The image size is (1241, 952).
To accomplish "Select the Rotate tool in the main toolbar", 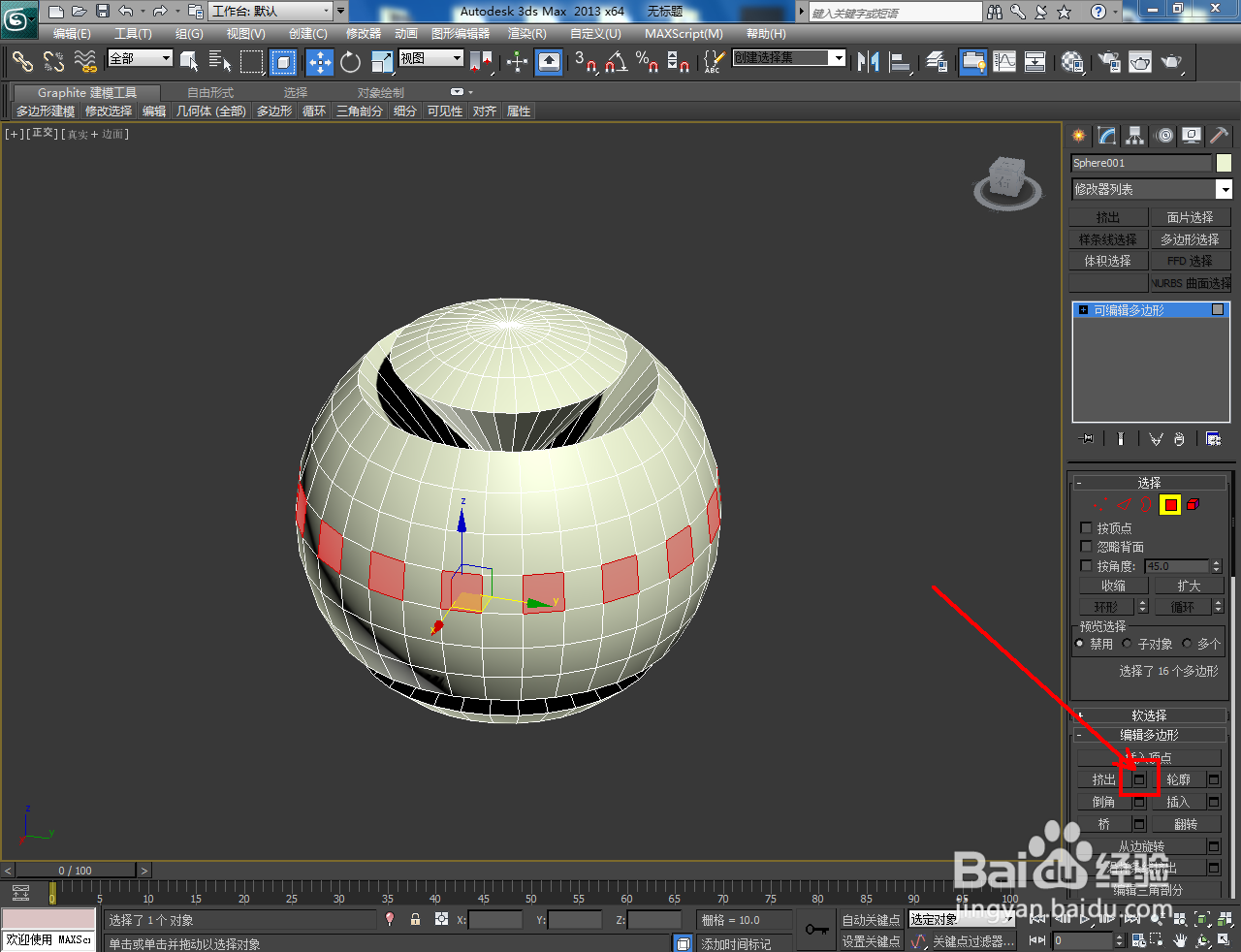I will coord(350,62).
